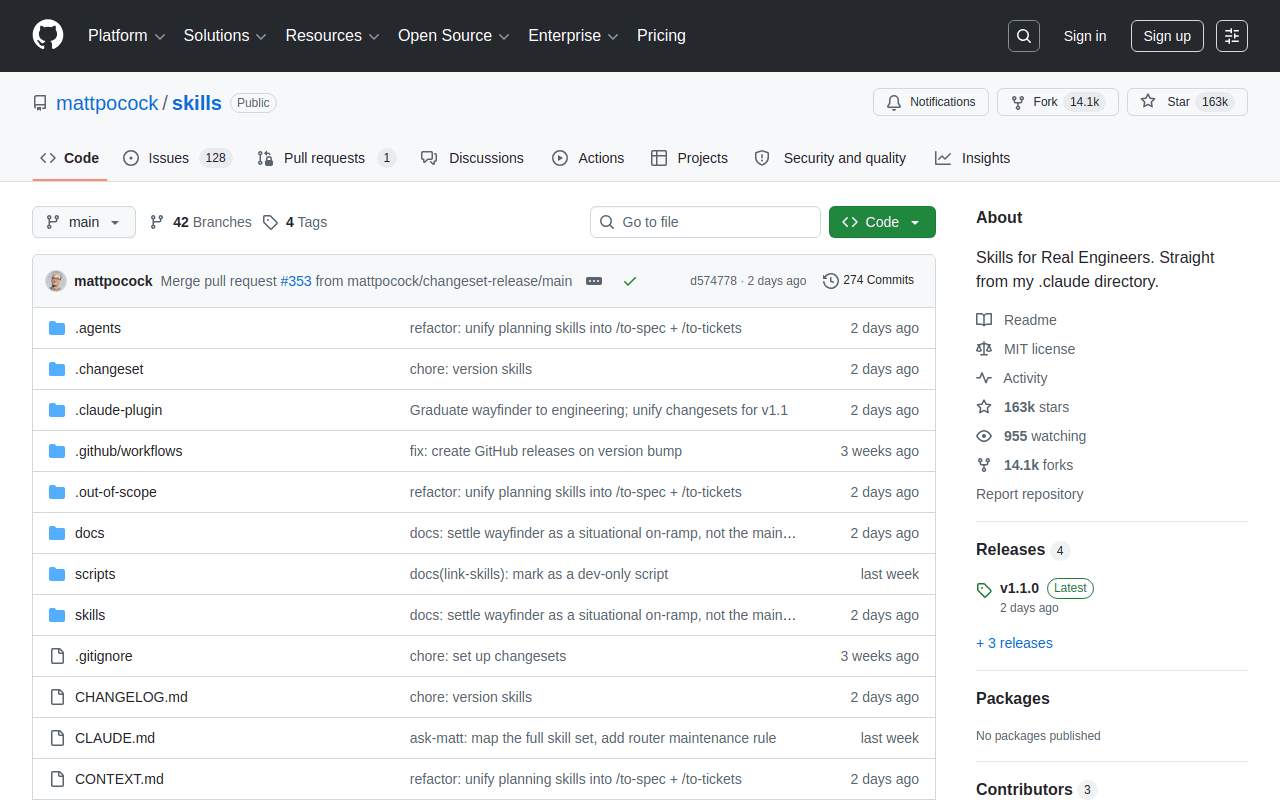Open commit hash d574778

click(714, 281)
